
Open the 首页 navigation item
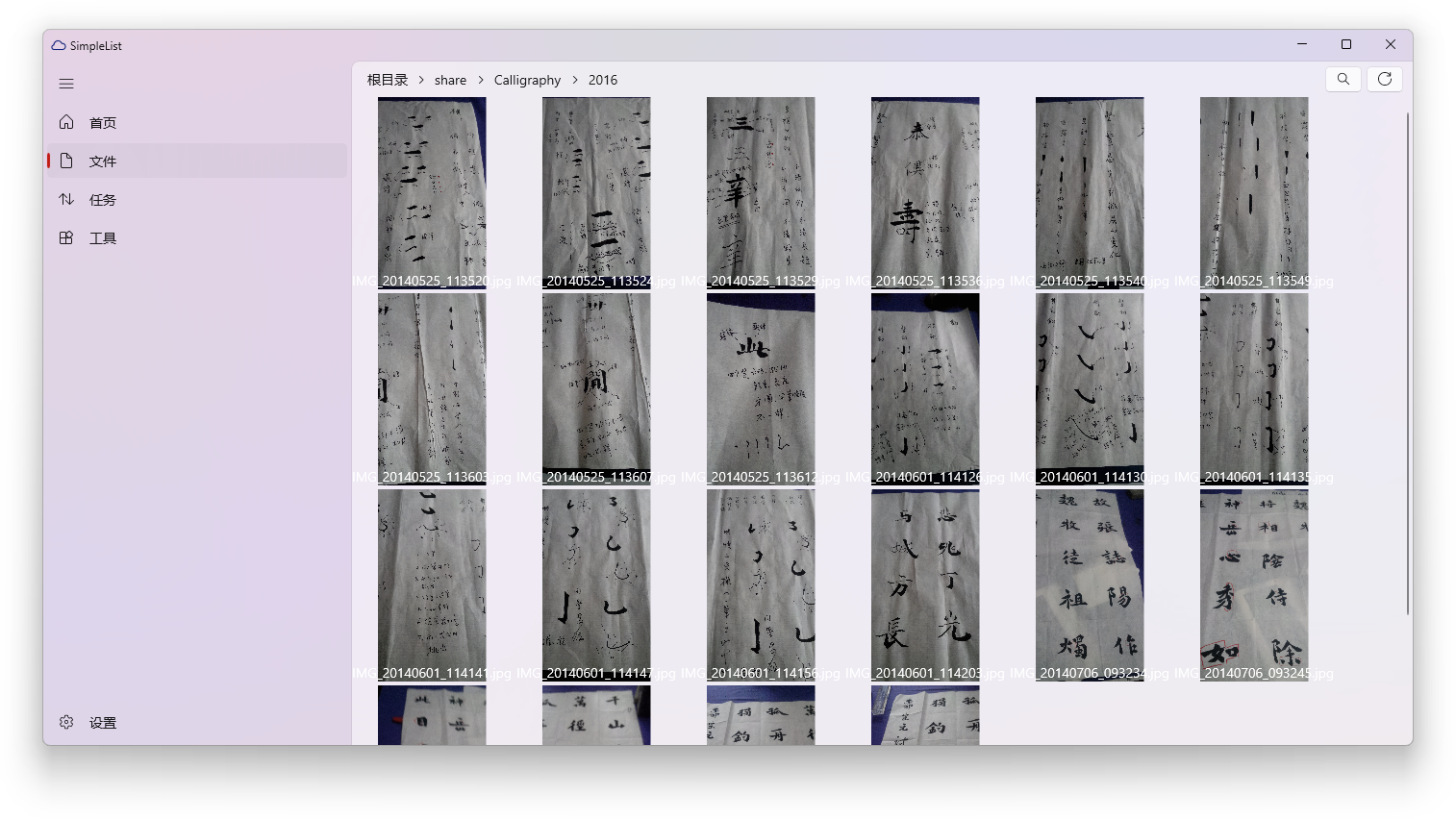[197, 122]
